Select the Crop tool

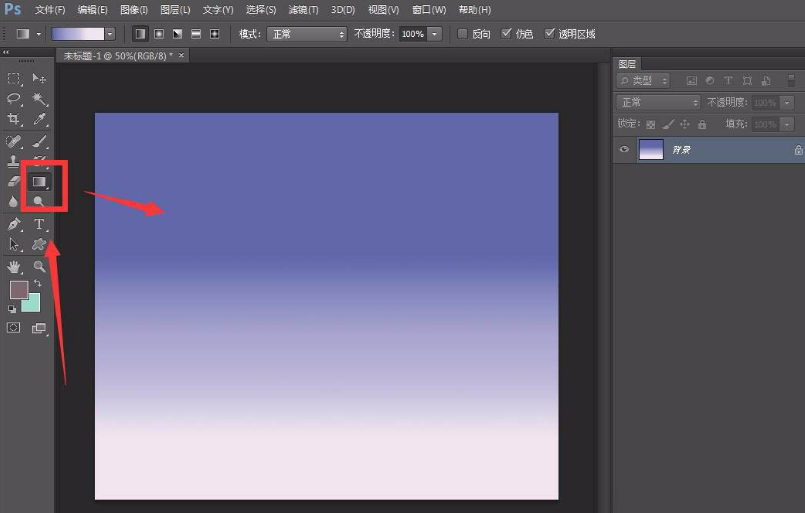[x=14, y=120]
